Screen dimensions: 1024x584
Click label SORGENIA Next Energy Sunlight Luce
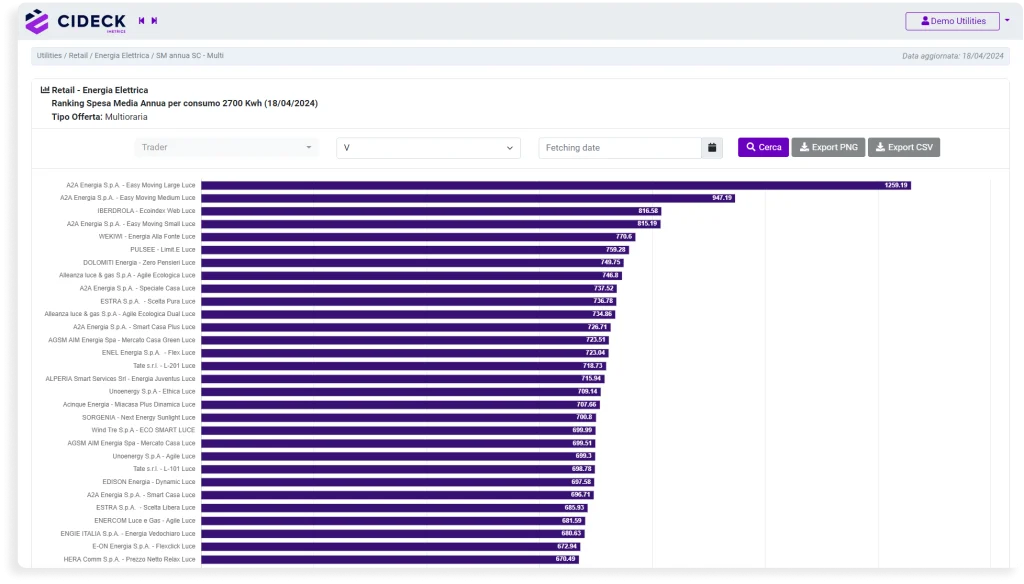coord(138,417)
